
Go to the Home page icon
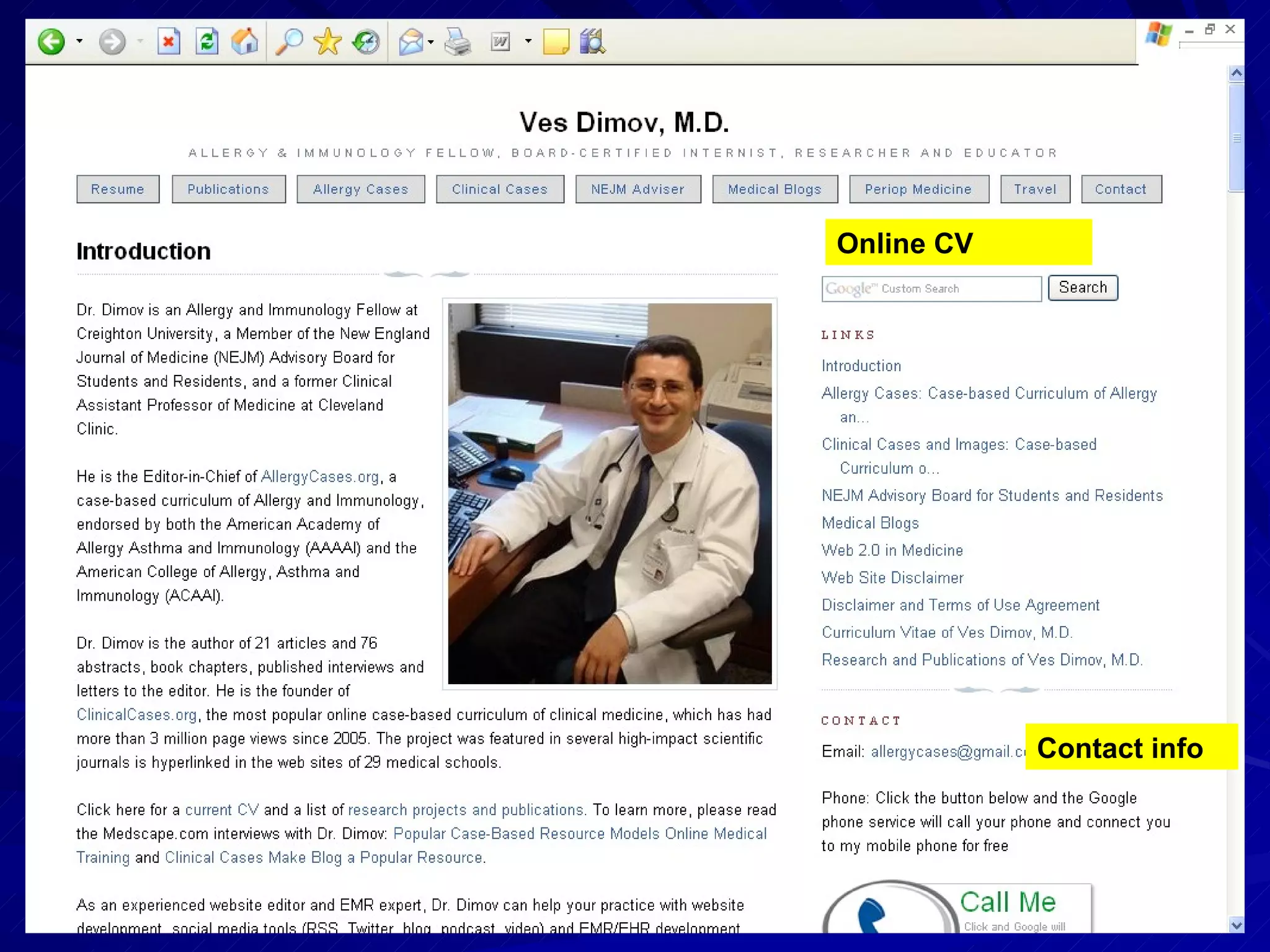click(244, 42)
